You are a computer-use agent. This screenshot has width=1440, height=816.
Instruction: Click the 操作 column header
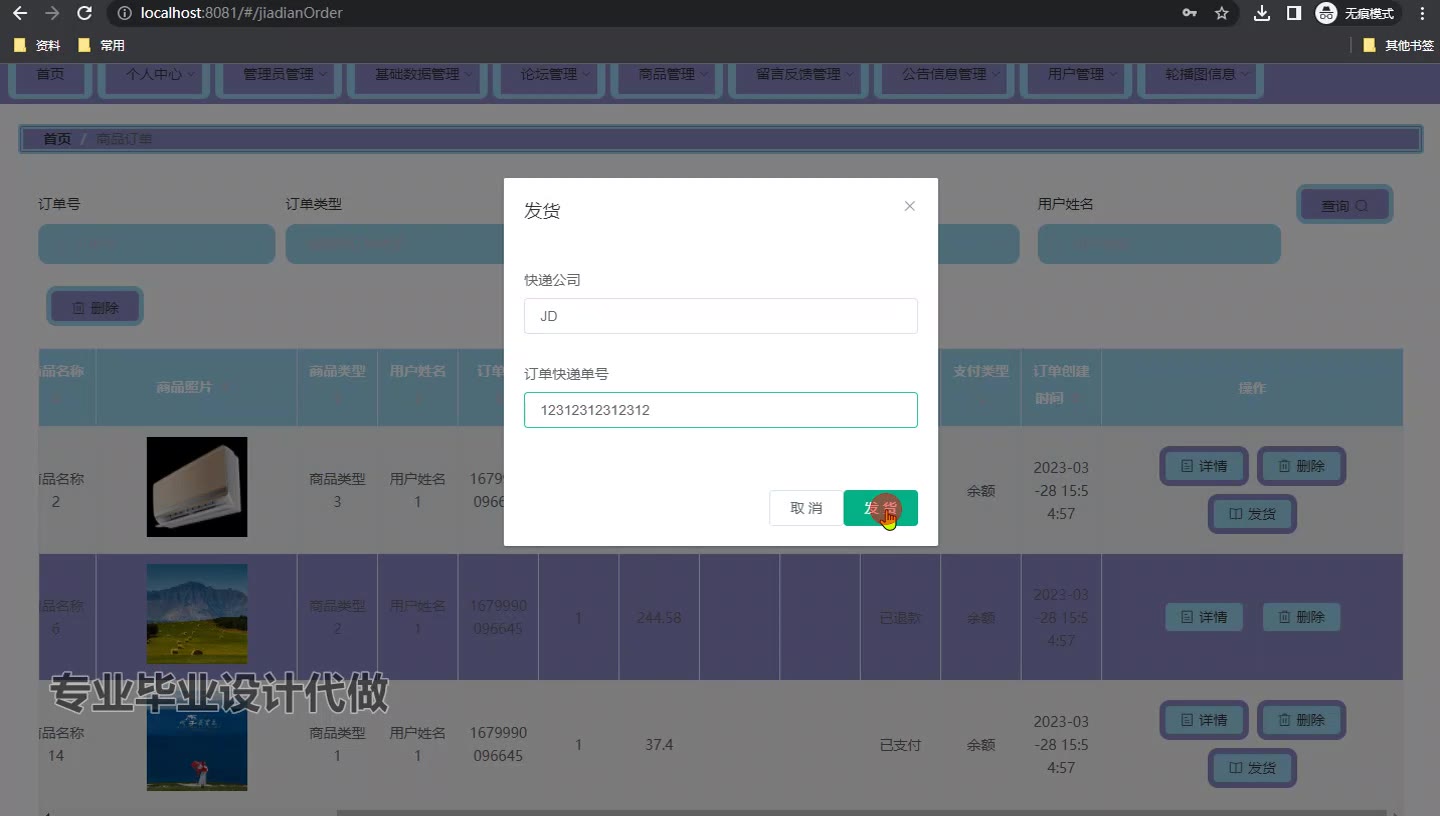pos(1252,387)
